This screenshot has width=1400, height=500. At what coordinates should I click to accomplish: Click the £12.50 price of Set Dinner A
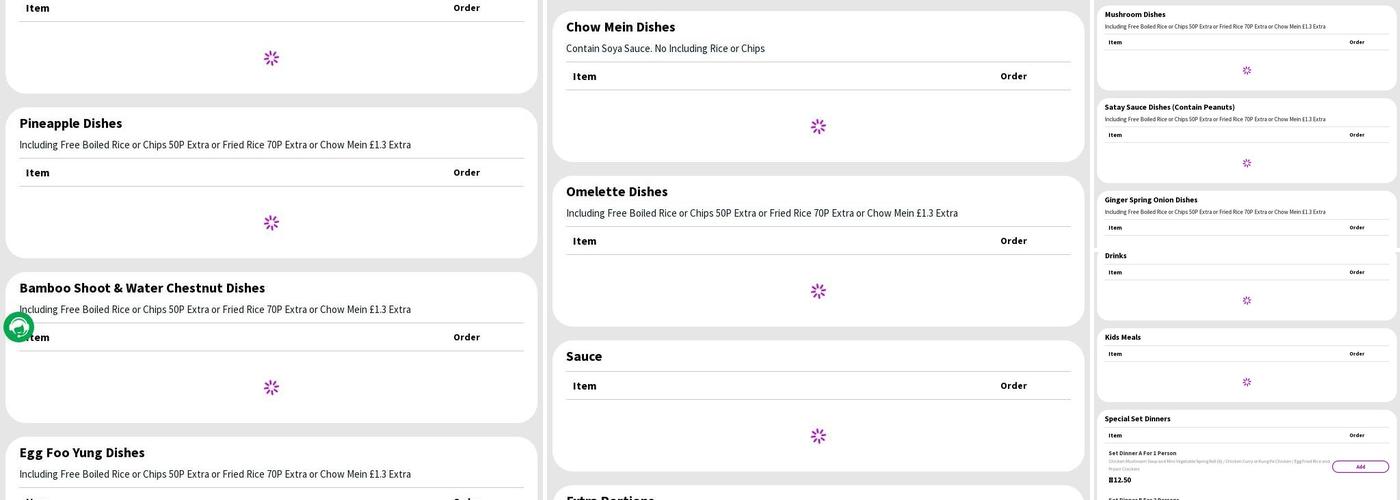[1120, 480]
